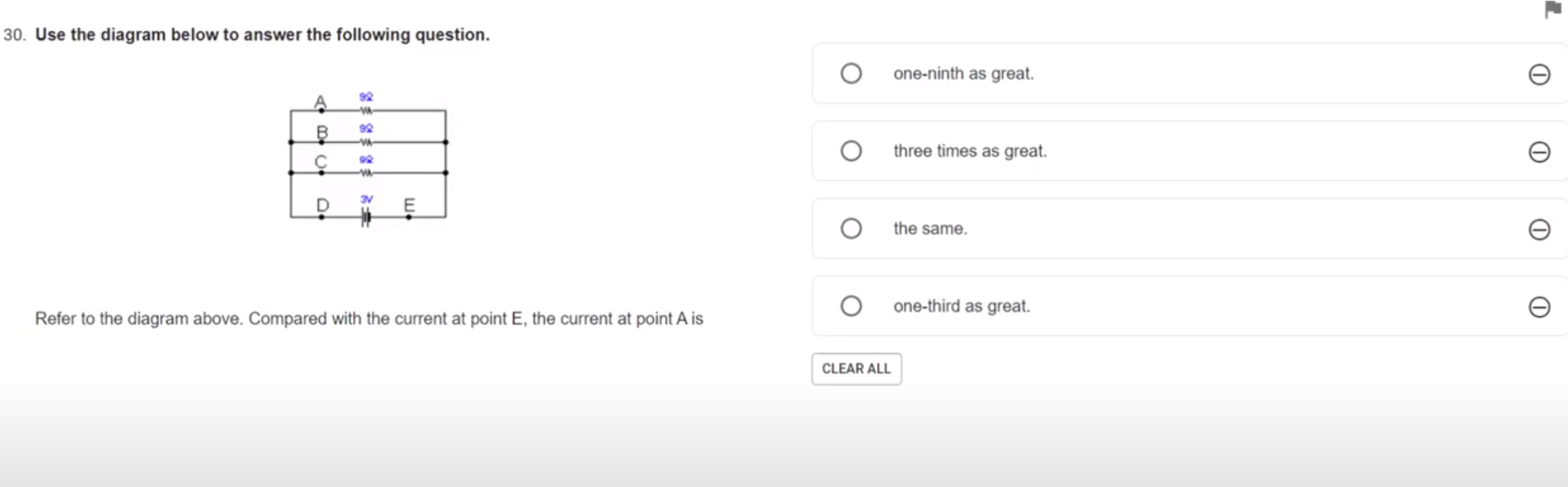The height and width of the screenshot is (487, 1568).
Task: Flag question 30 for review
Action: [x=1553, y=9]
